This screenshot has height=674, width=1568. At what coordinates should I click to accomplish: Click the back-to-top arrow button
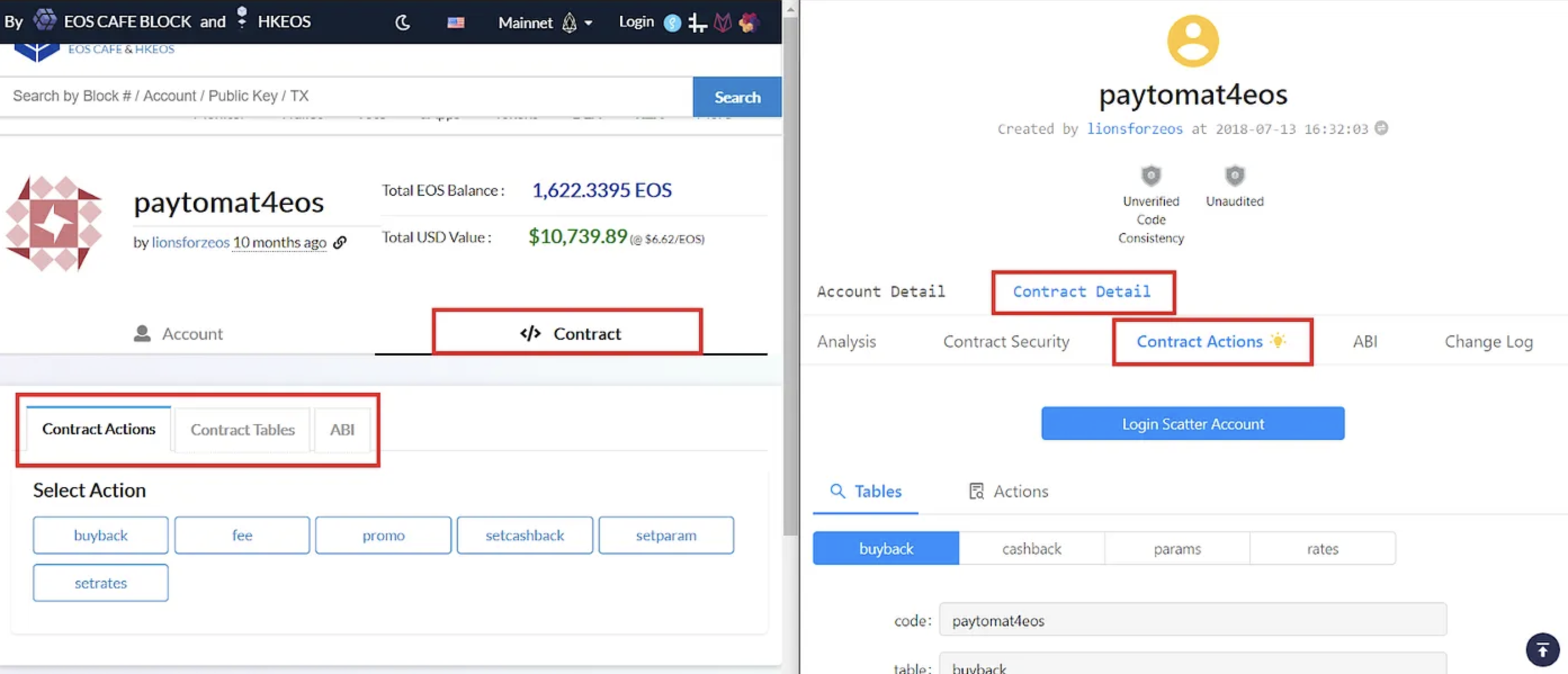[1542, 650]
